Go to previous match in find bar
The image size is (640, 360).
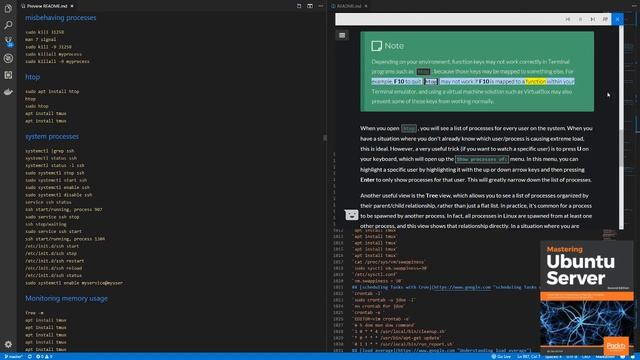(x=580, y=19)
